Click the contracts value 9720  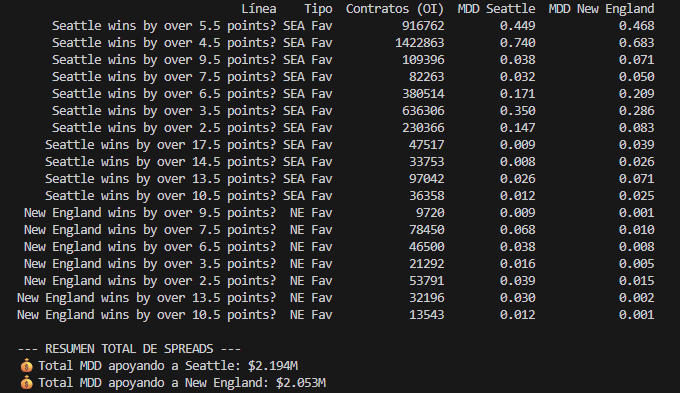[x=430, y=213]
